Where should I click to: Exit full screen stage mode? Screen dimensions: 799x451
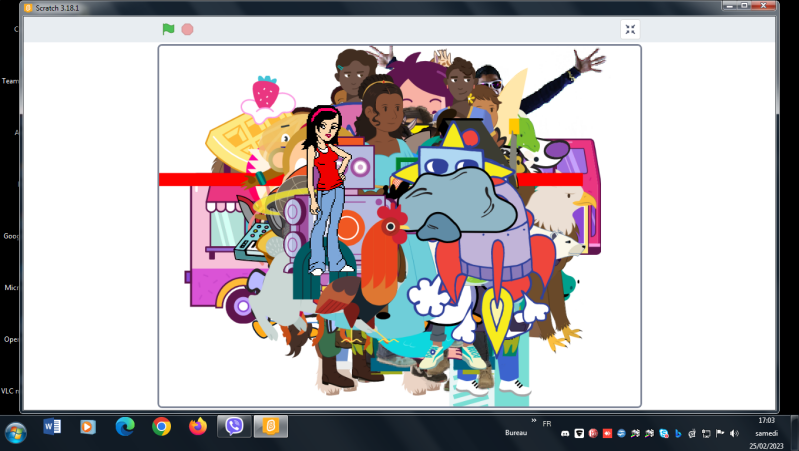coord(630,30)
